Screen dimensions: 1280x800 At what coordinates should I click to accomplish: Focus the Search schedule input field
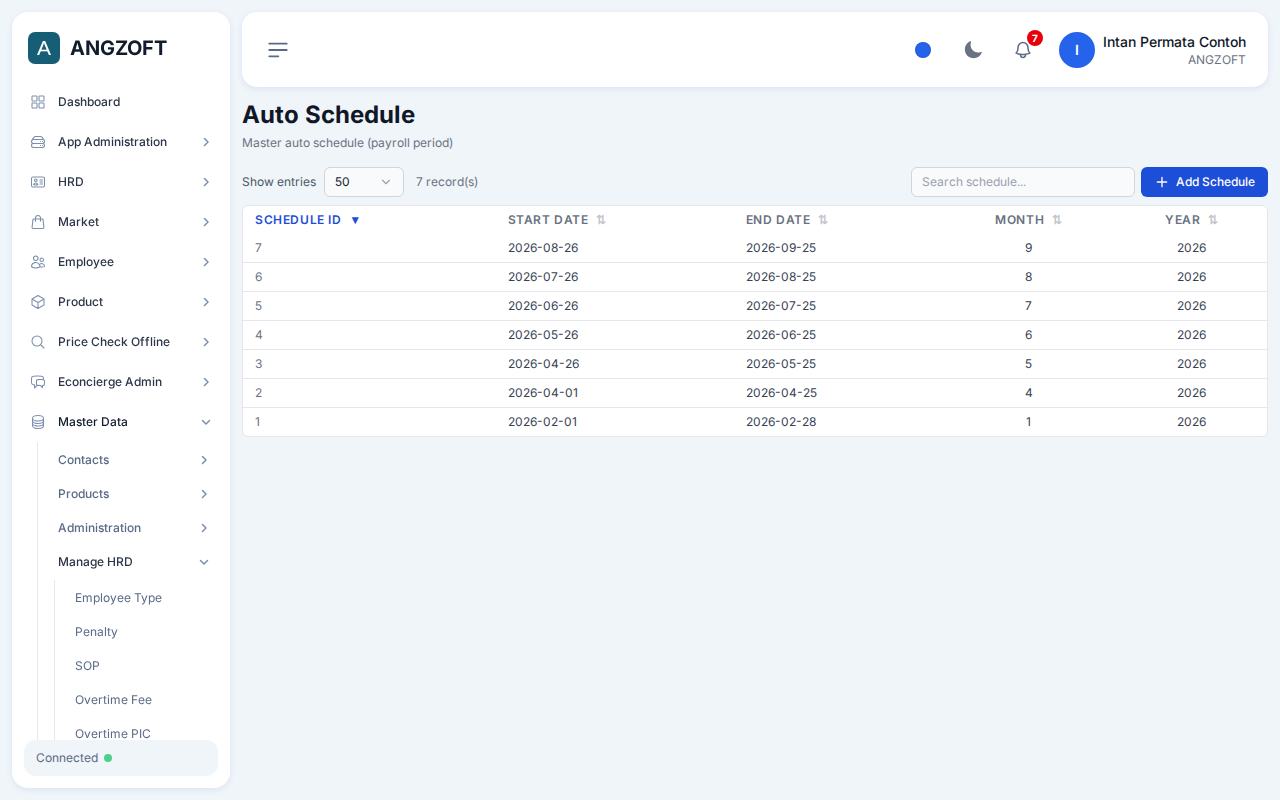pyautogui.click(x=1023, y=182)
